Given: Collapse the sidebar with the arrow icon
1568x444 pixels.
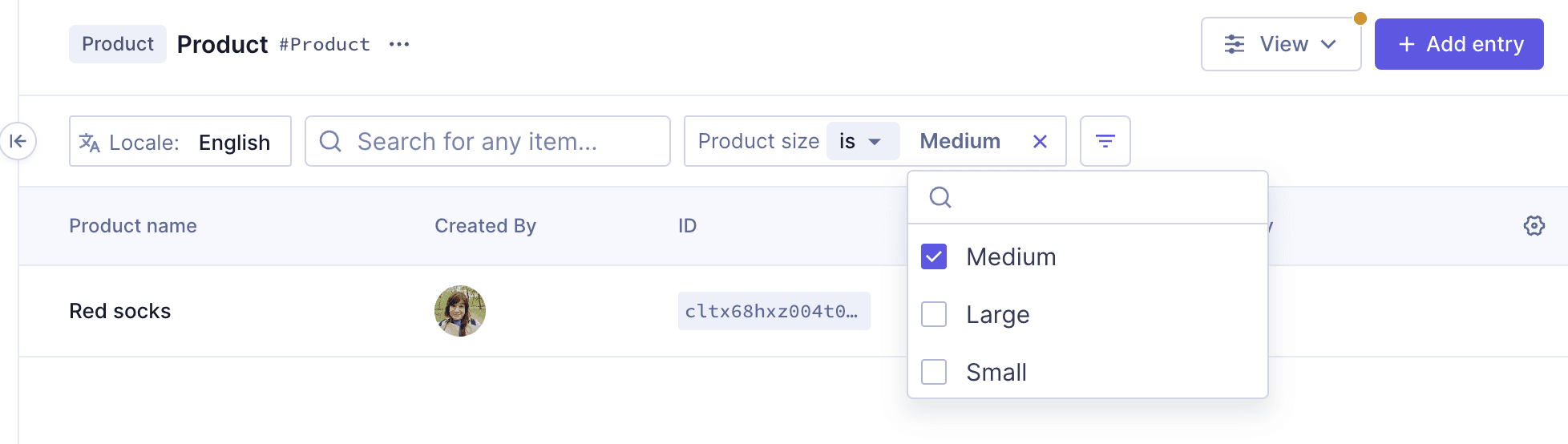Looking at the screenshot, I should (18, 142).
